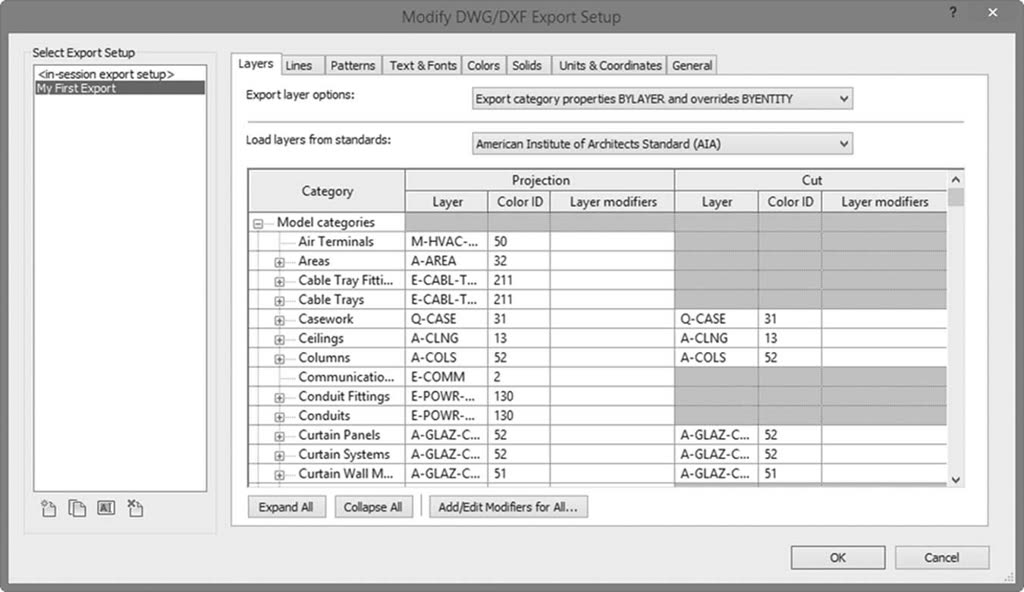
Task: Expand the Curtain Systems category
Action: pos(280,455)
